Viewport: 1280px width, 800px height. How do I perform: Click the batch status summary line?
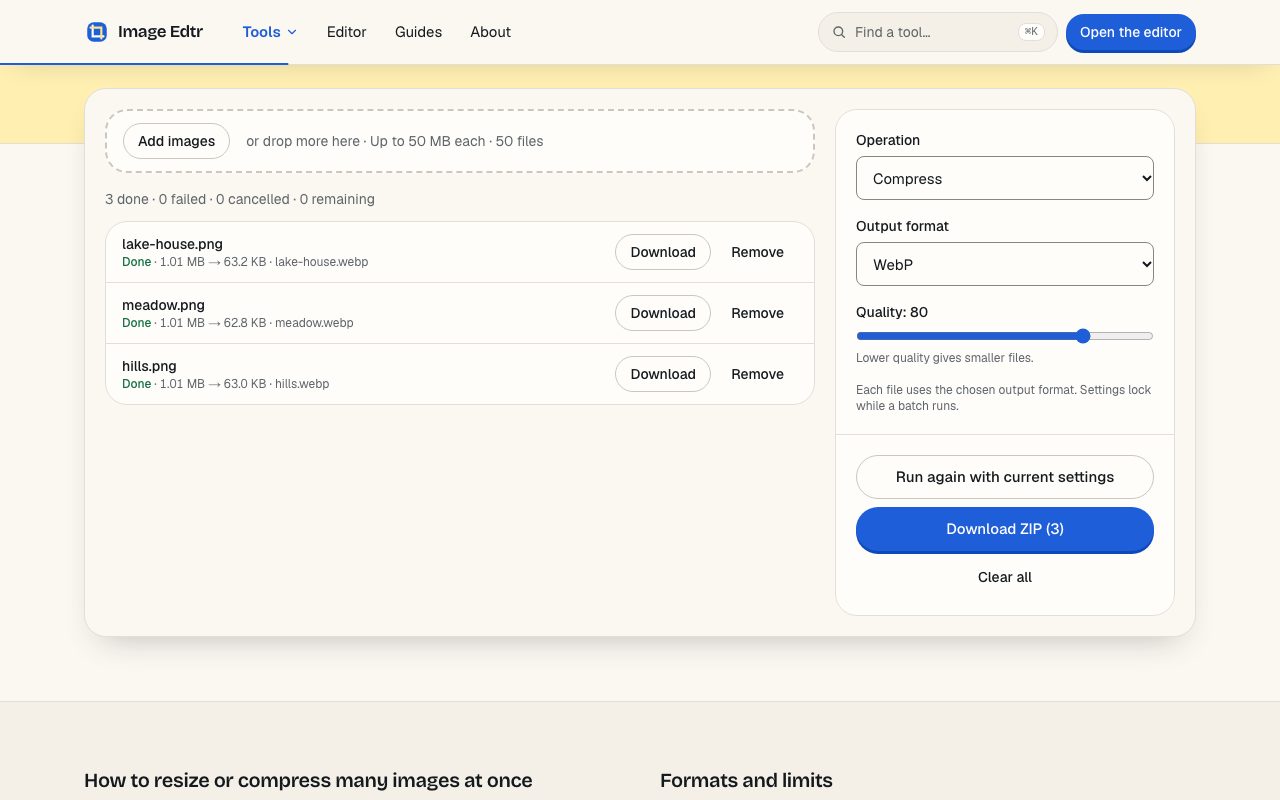coord(240,199)
